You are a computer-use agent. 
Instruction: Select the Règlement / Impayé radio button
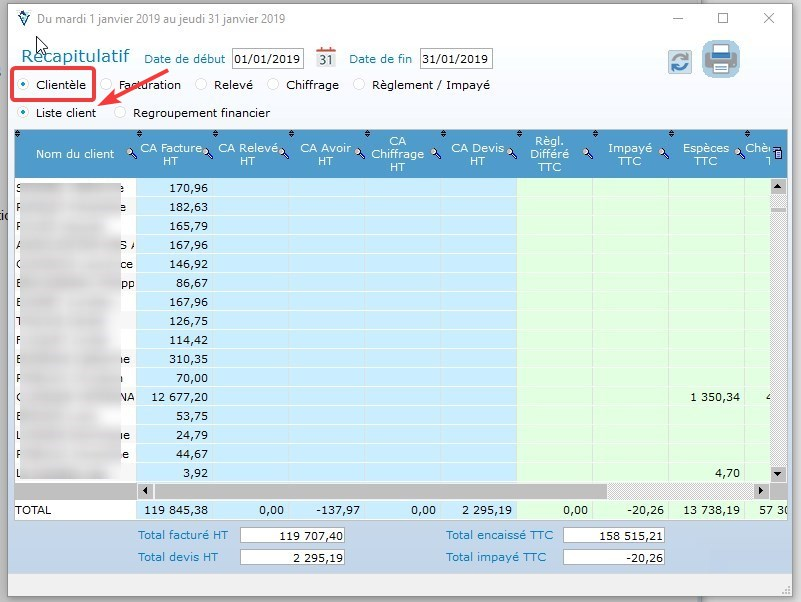tap(359, 84)
